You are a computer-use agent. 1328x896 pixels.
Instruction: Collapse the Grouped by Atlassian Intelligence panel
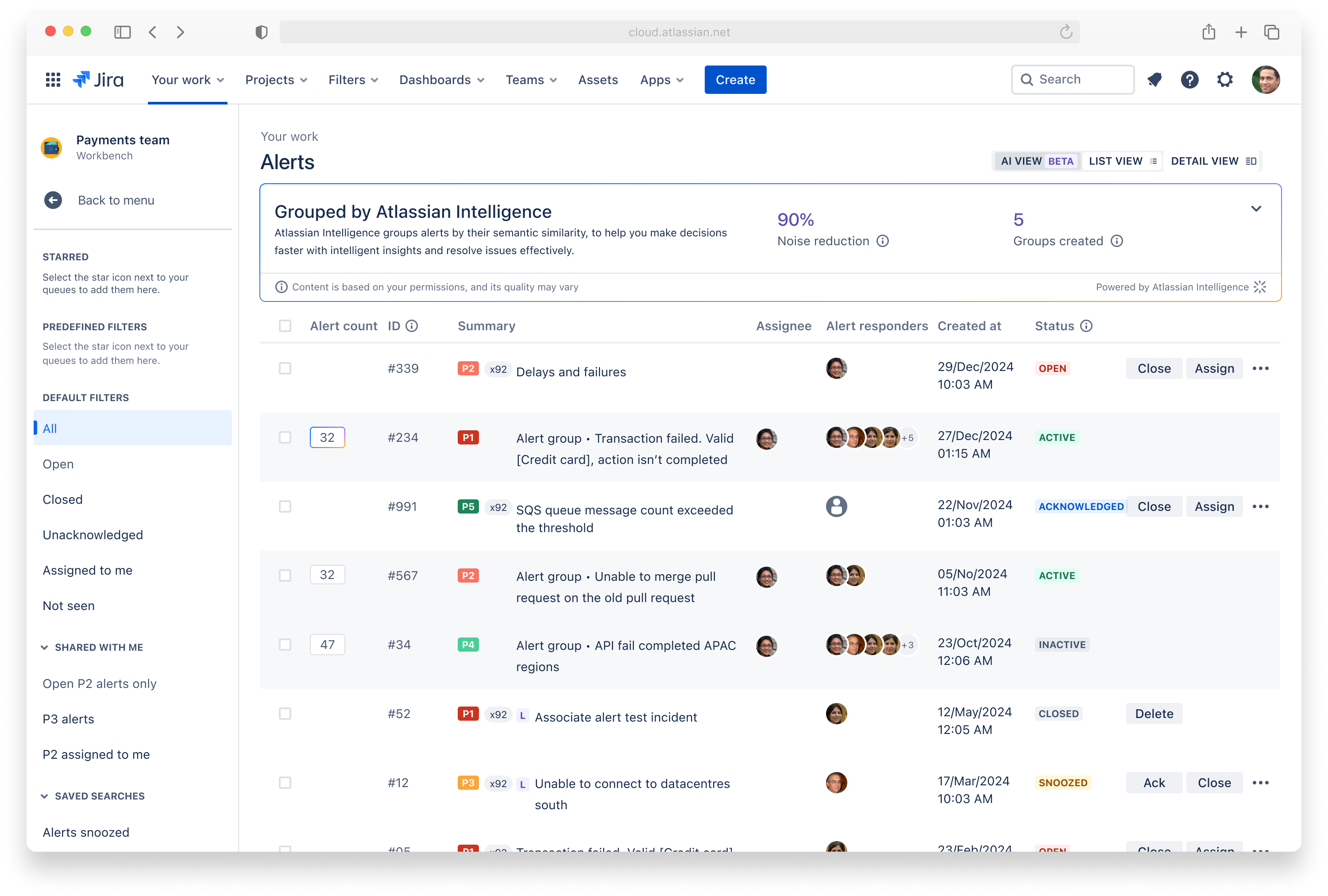pos(1256,209)
